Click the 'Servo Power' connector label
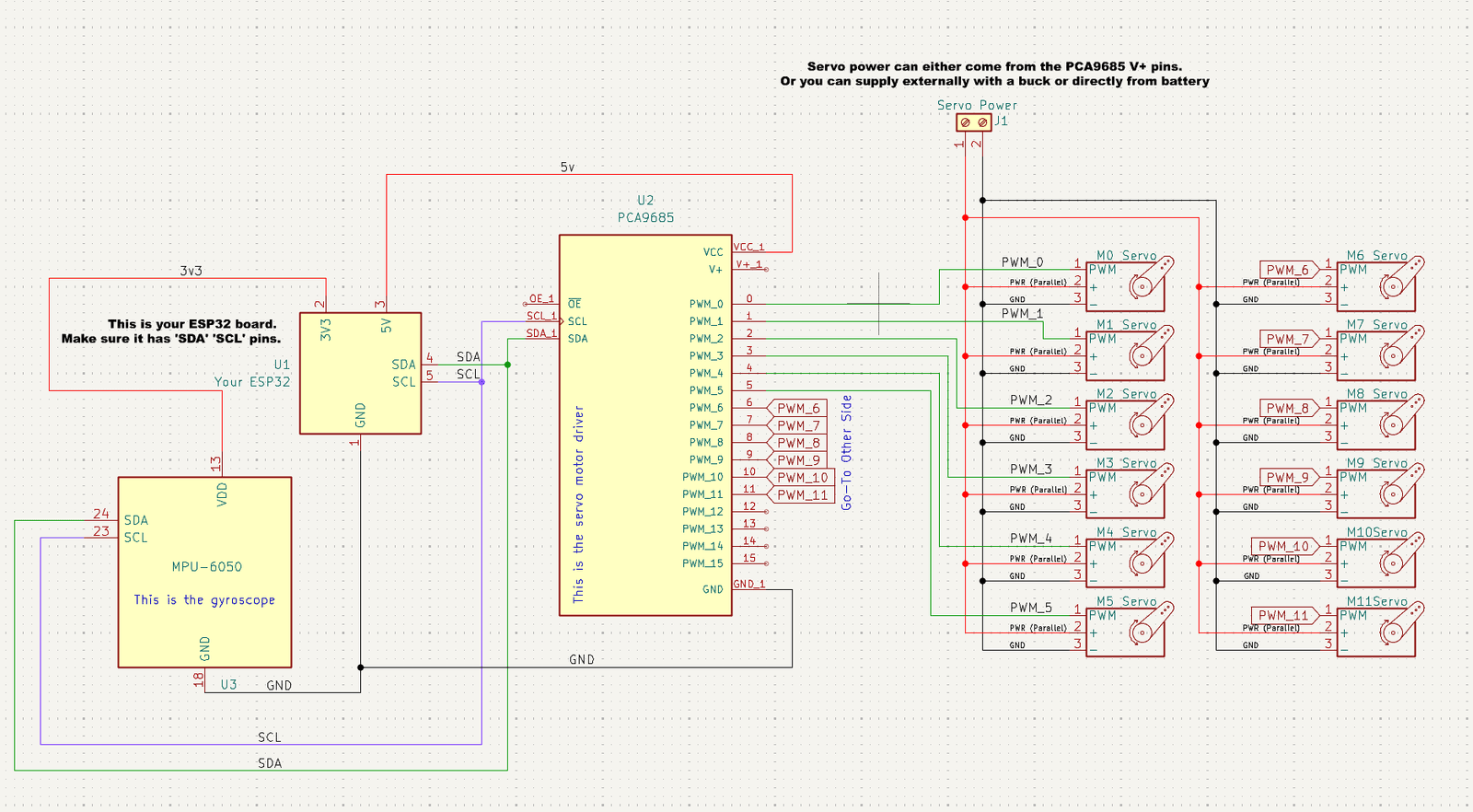 coord(977,105)
